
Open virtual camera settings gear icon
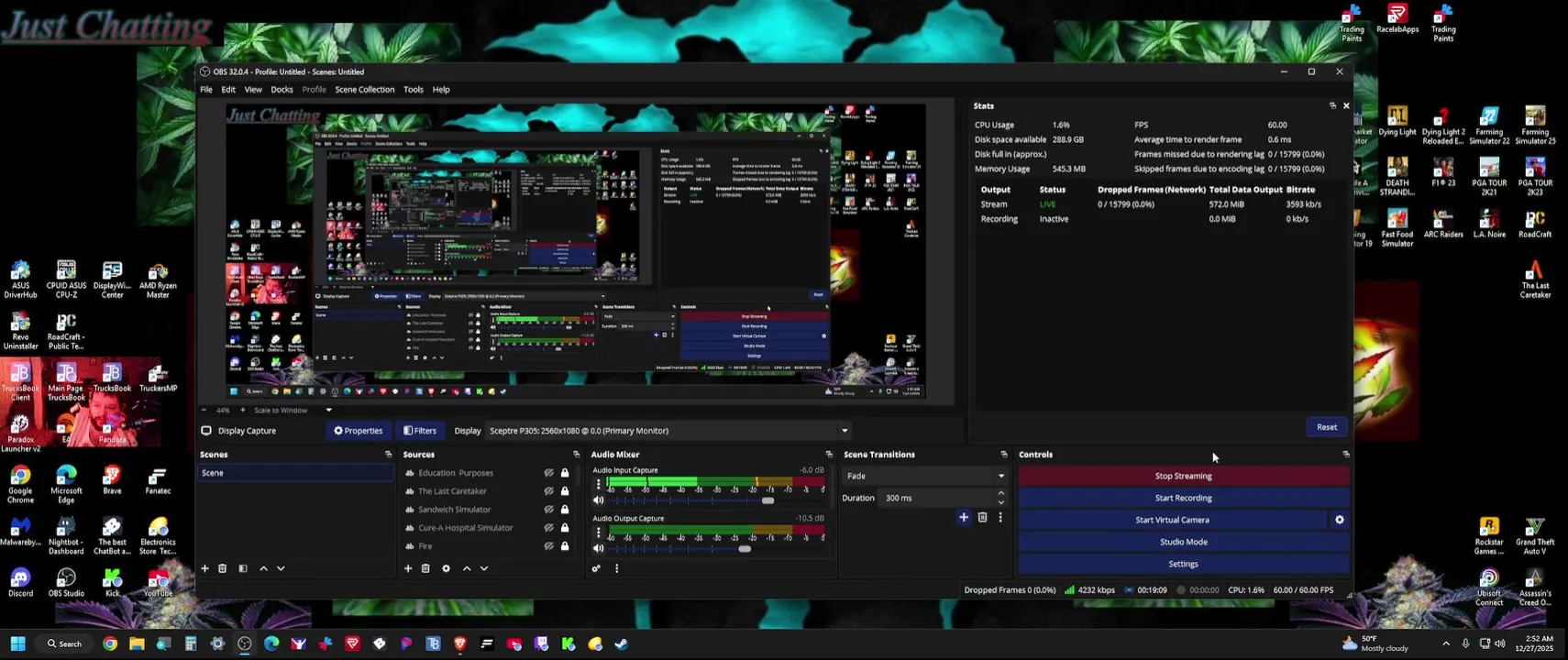1340,520
